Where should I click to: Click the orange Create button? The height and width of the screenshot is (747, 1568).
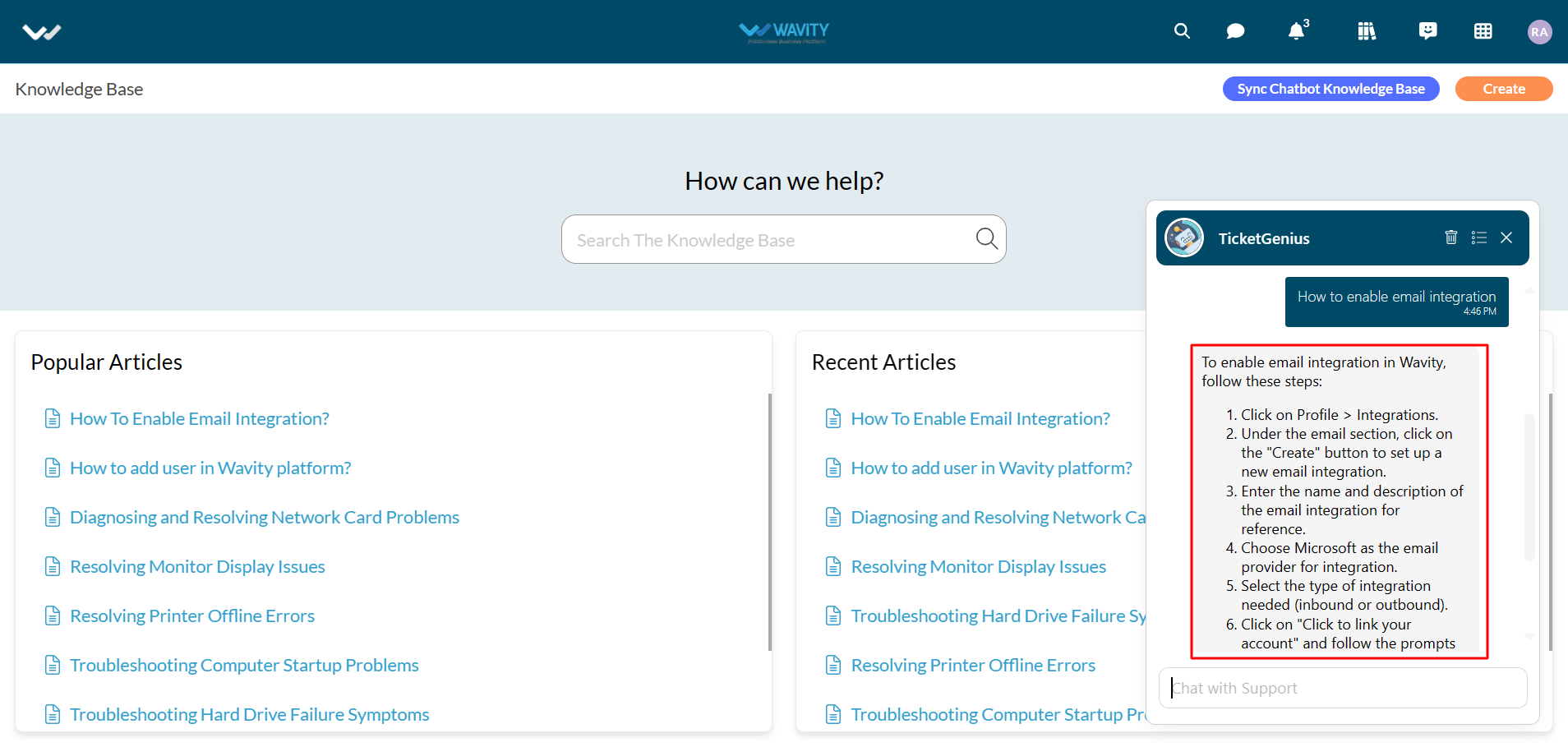click(x=1504, y=89)
